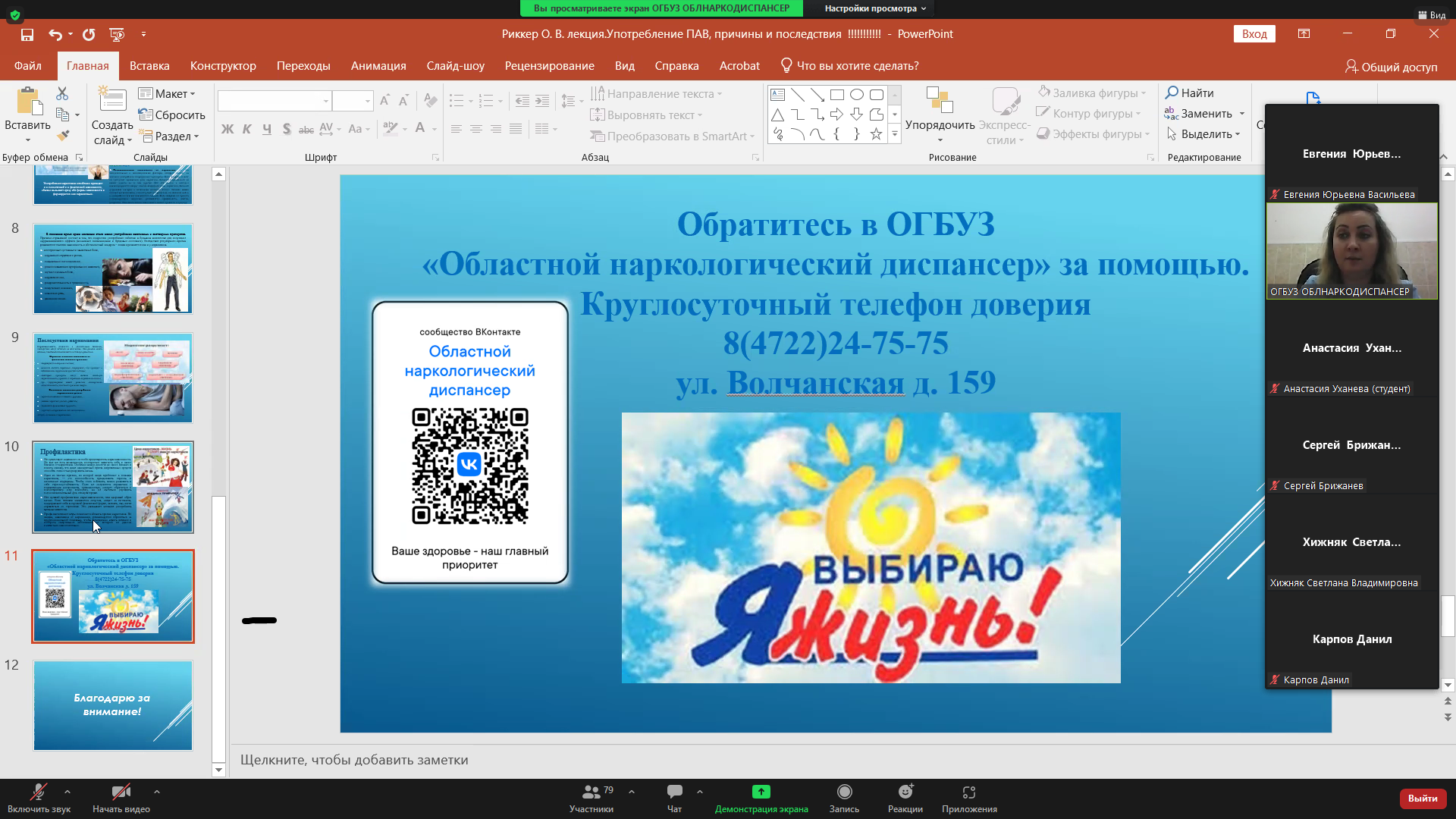Click slide thumbnail pane scrollbar down arrow
Image resolution: width=1456 pixels, height=819 pixels.
[218, 770]
